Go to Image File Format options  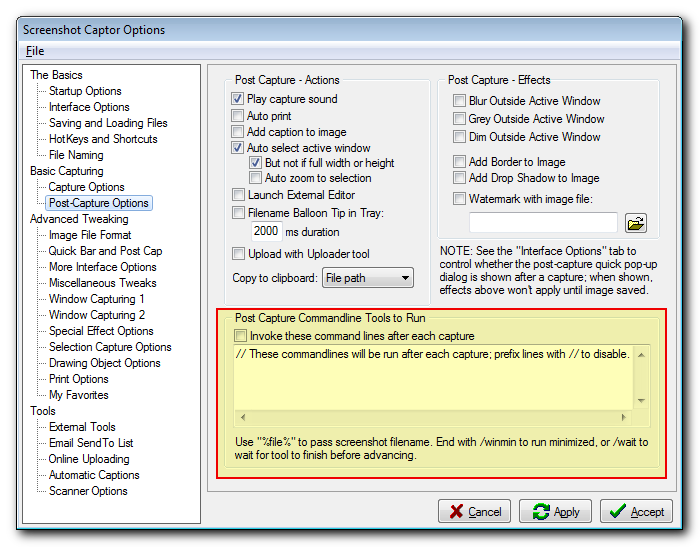pyautogui.click(x=91, y=235)
